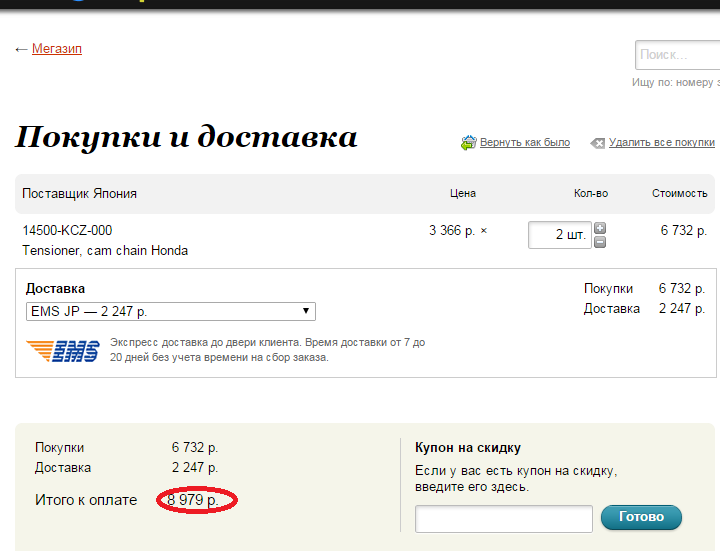Click the unit price 3 366 р.
Image resolution: width=720 pixels, height=551 pixels.
(x=452, y=231)
